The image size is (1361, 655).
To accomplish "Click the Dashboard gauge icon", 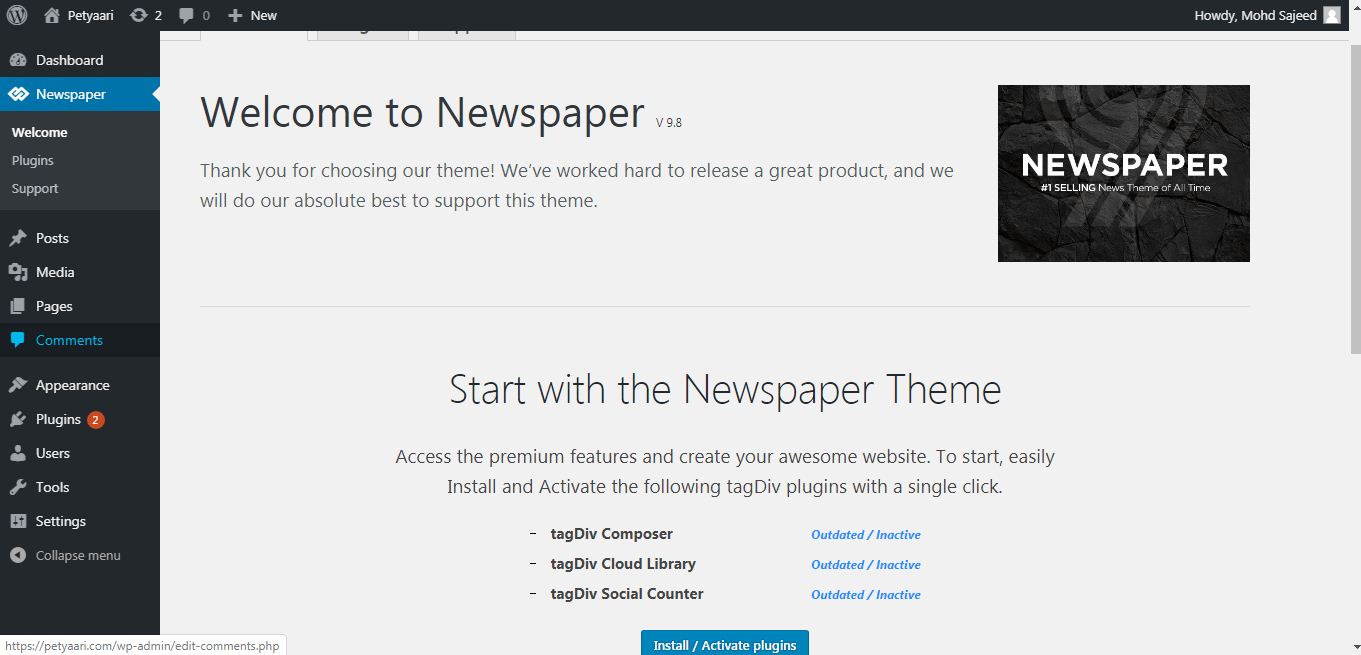I will (18, 60).
